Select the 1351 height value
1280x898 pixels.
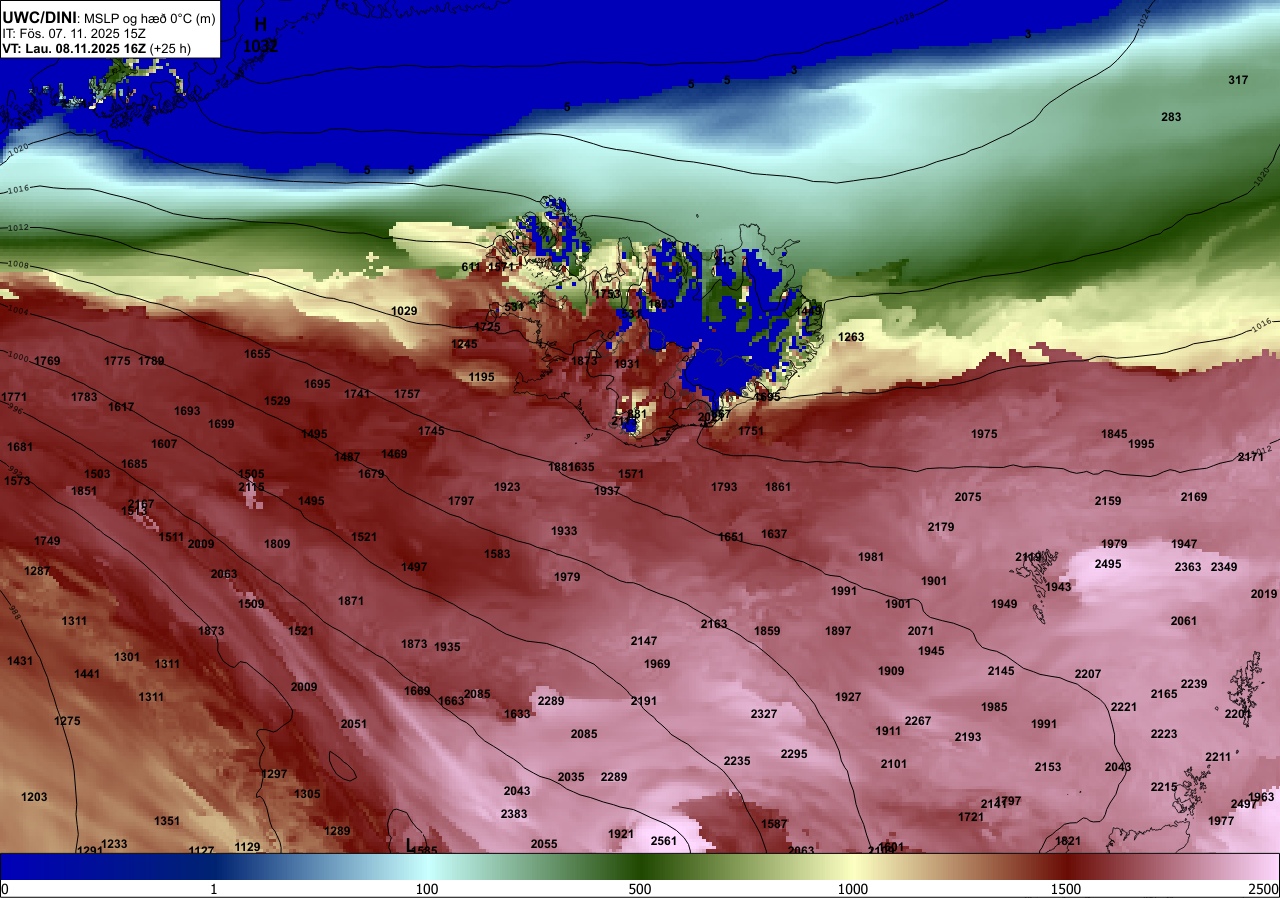[167, 821]
